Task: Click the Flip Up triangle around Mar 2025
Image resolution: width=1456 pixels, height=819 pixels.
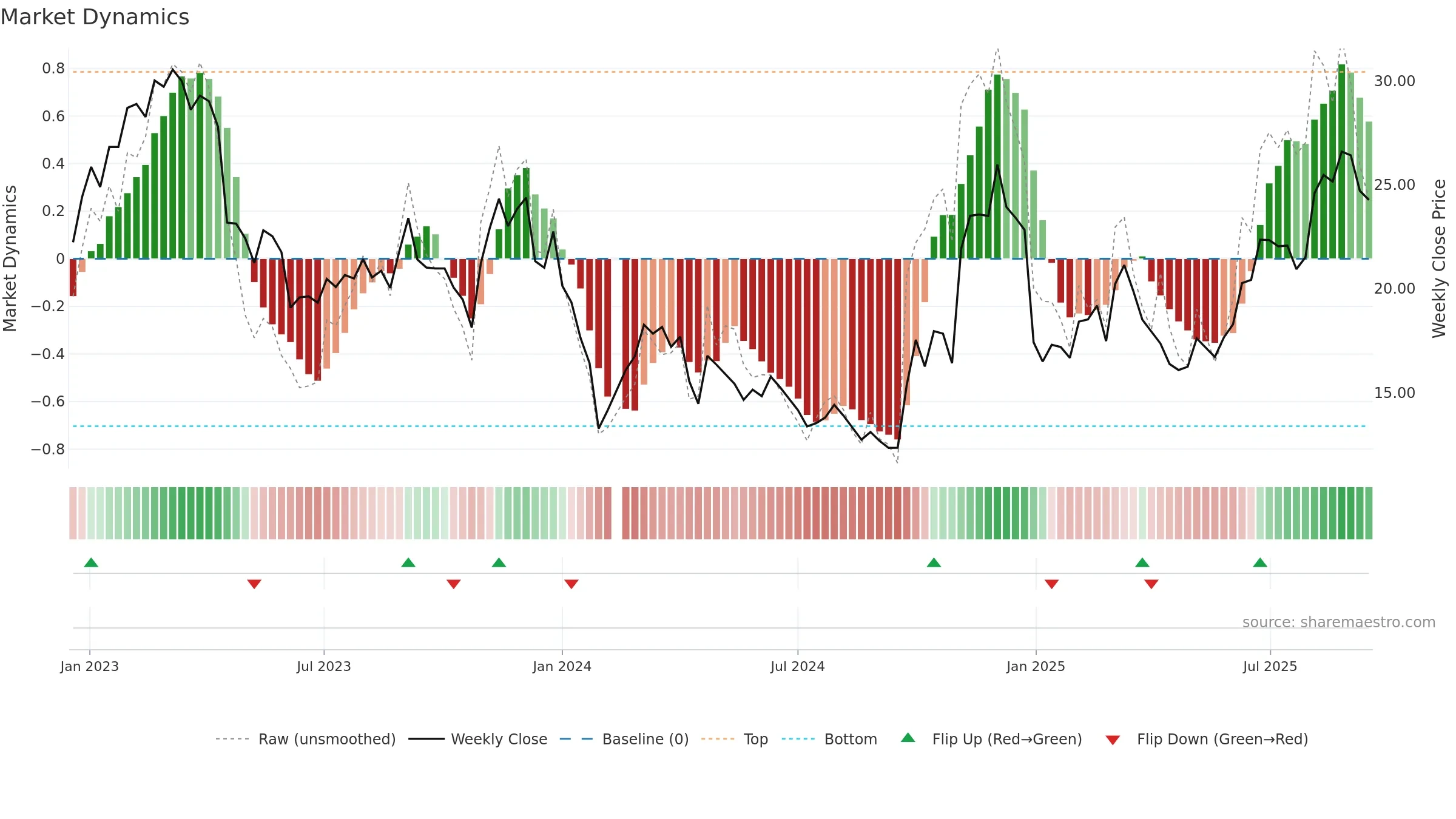Action: point(1142,563)
